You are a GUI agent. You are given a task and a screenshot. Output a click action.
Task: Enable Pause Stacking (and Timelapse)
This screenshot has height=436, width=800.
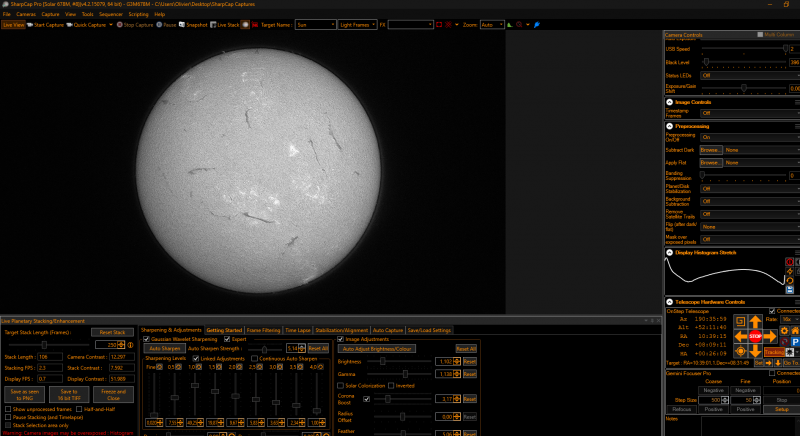[x=8, y=417]
